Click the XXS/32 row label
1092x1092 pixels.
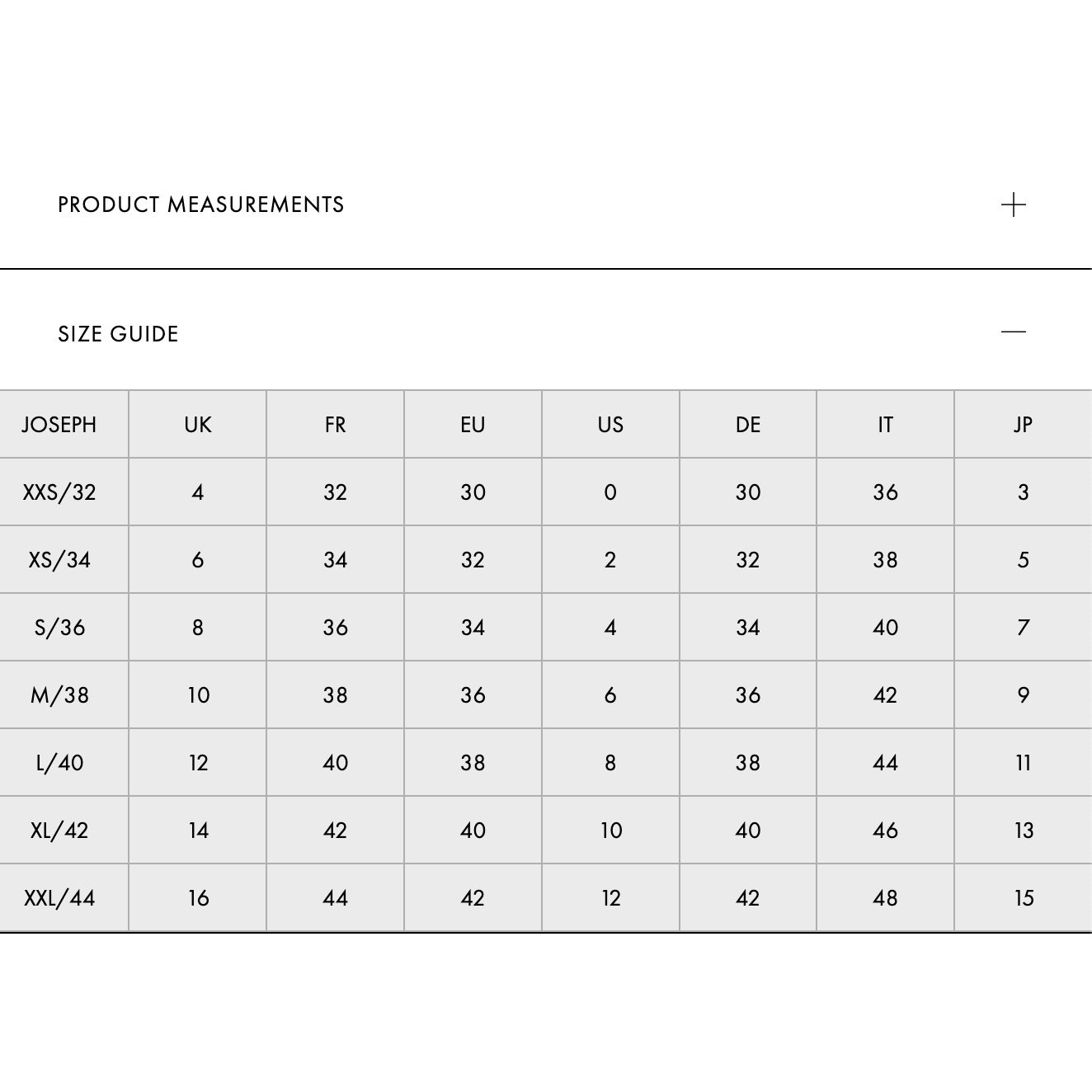(x=59, y=492)
